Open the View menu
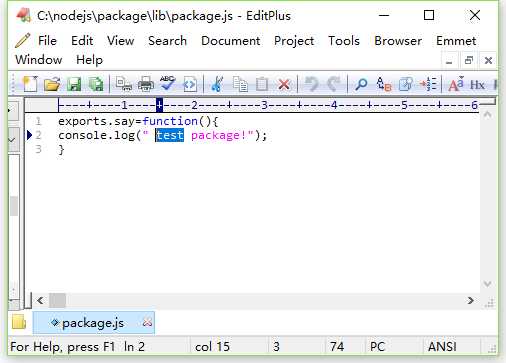The width and height of the screenshot is (506, 363). pos(121,41)
